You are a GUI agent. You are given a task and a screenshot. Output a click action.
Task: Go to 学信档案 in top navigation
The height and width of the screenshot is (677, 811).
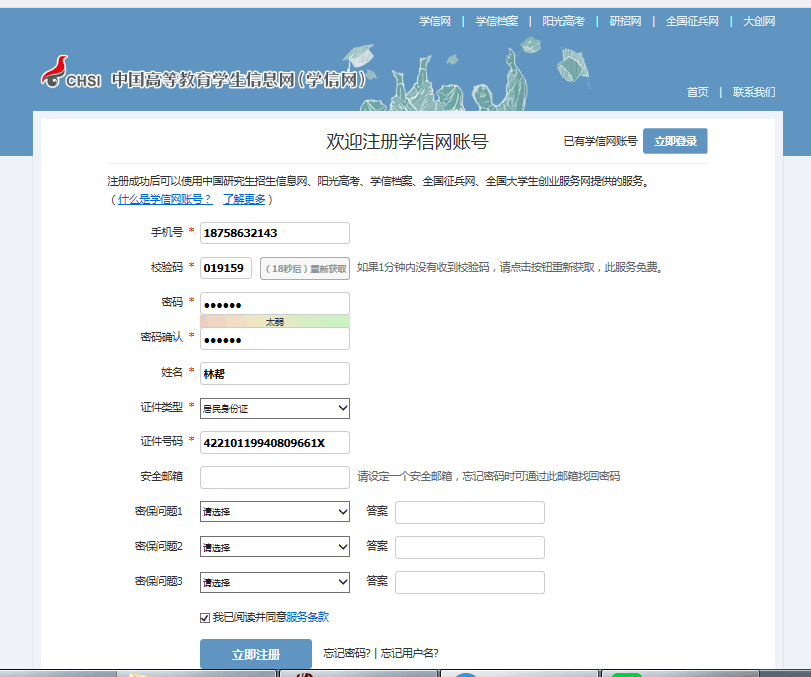(x=496, y=21)
